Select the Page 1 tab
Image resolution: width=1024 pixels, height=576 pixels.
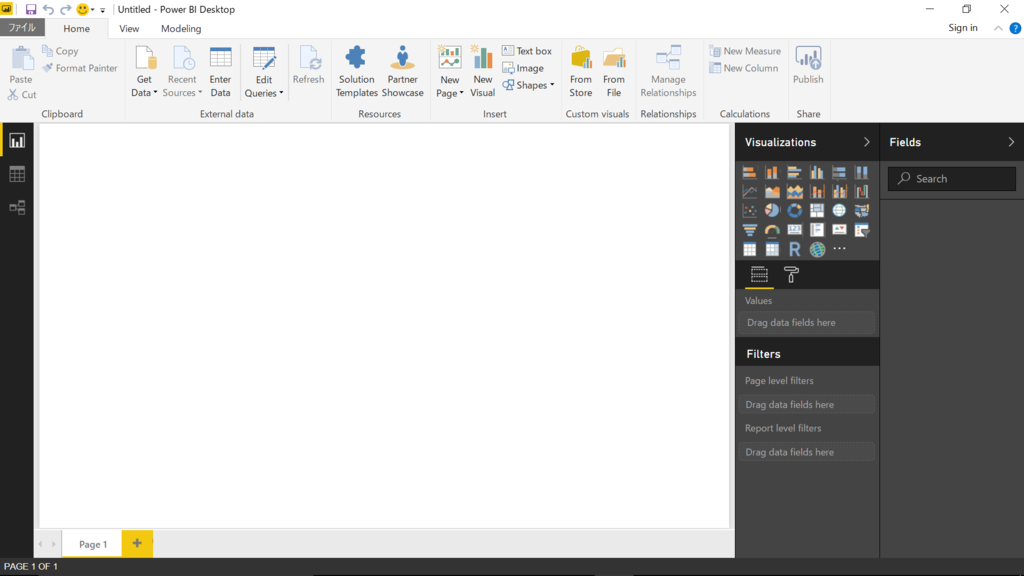pyautogui.click(x=93, y=544)
